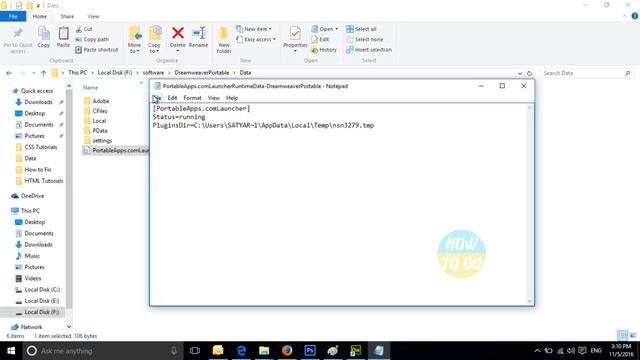
Task: Open Easy access dropdown
Action: 256,39
